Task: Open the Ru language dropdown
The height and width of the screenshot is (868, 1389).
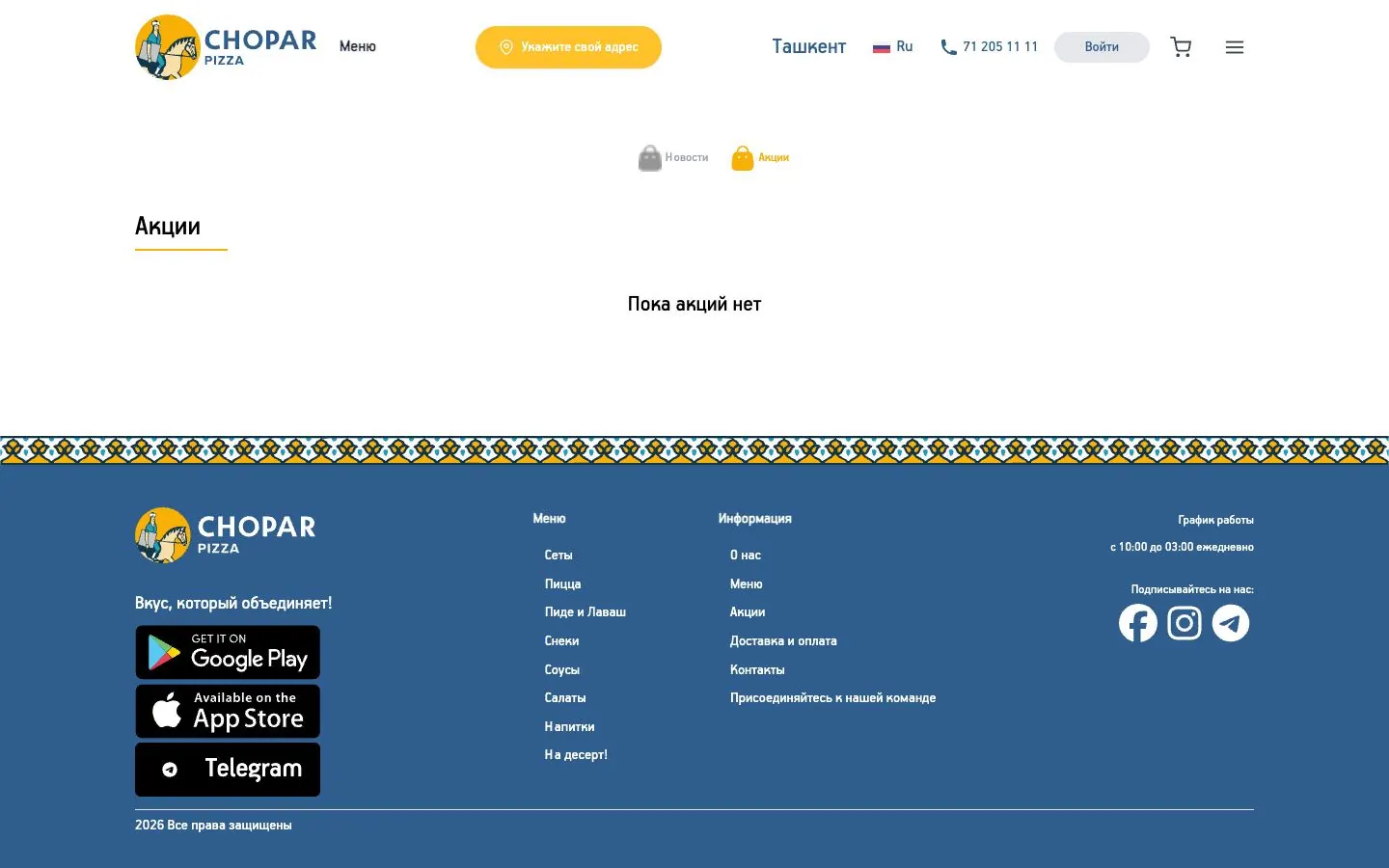Action: coord(893,46)
